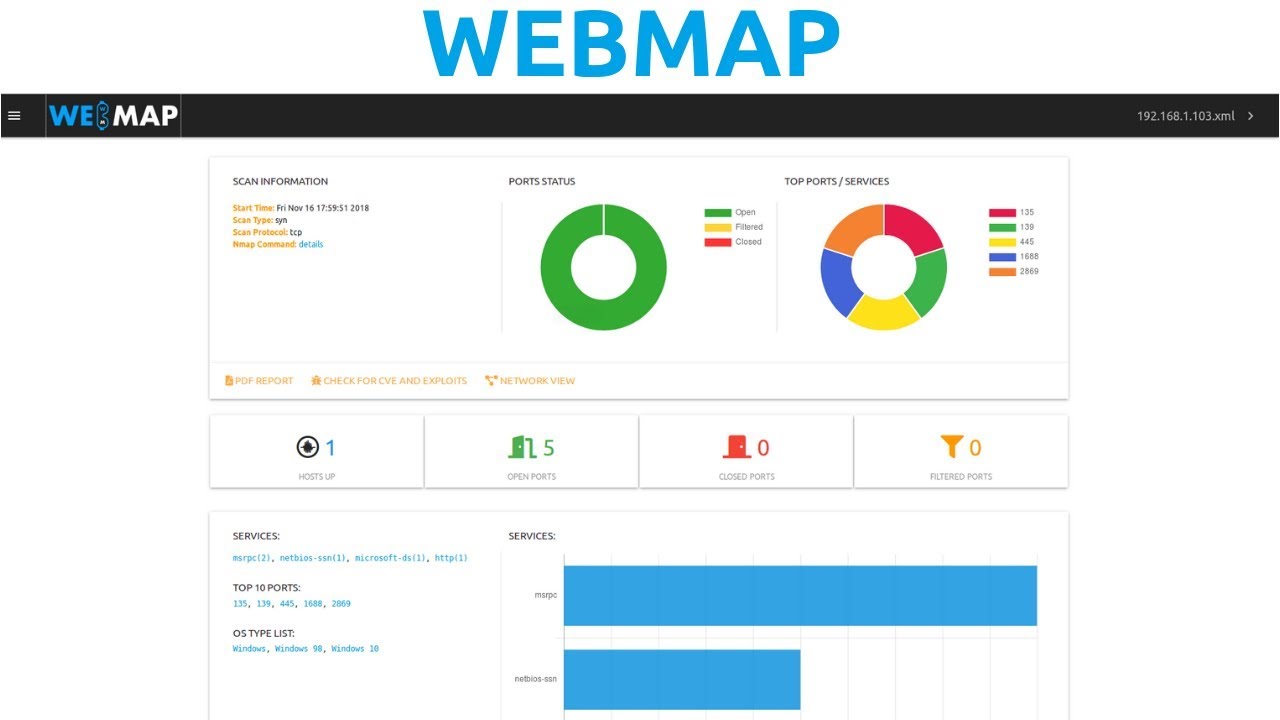Screen dimensions: 1280x720
Task: Click Windows 98 in OS Type List
Action: pos(298,649)
